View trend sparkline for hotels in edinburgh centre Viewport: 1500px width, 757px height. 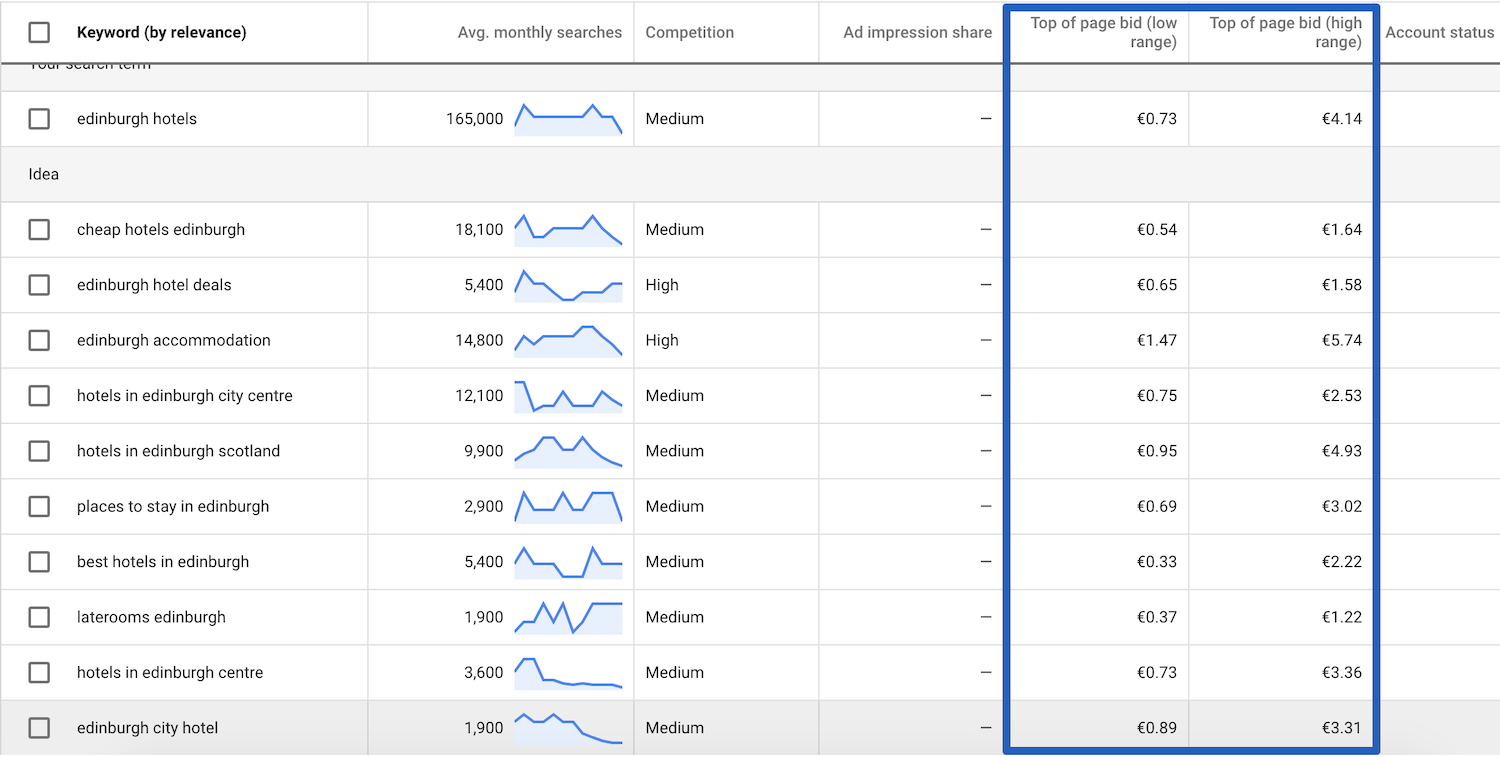click(x=568, y=673)
